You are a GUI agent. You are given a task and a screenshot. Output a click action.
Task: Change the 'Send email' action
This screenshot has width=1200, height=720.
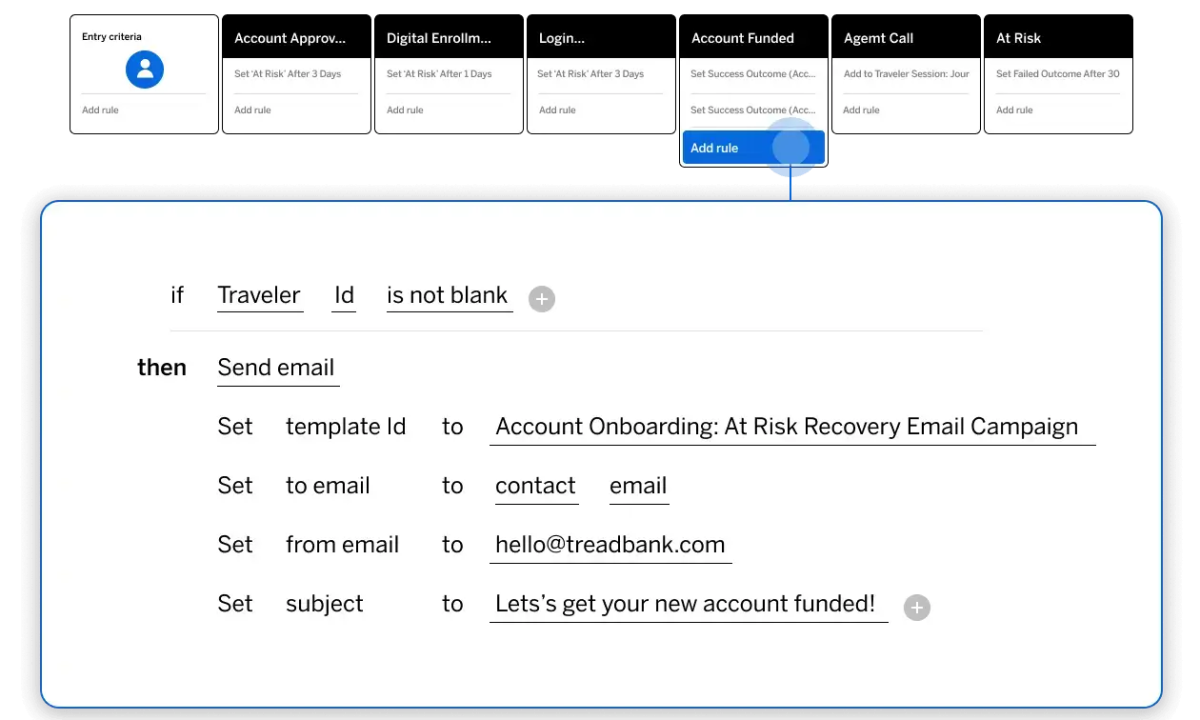pos(277,368)
